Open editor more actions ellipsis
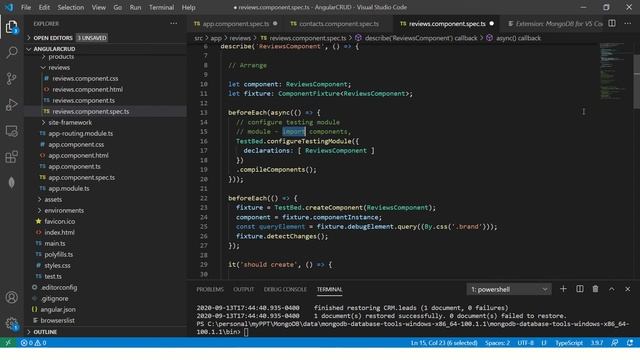 pyautogui.click(x=628, y=24)
